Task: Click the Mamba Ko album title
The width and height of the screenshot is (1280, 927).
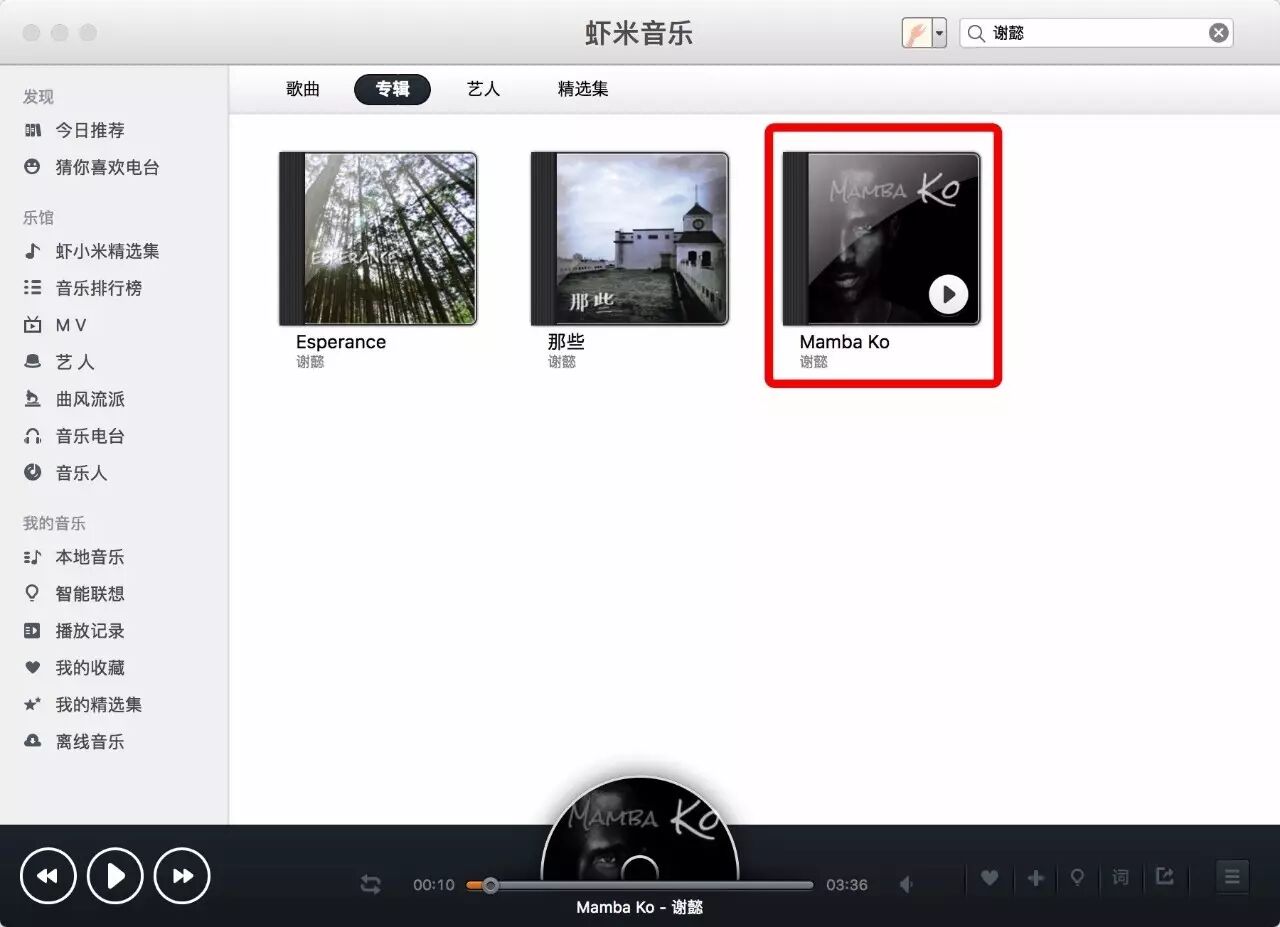Action: click(845, 342)
